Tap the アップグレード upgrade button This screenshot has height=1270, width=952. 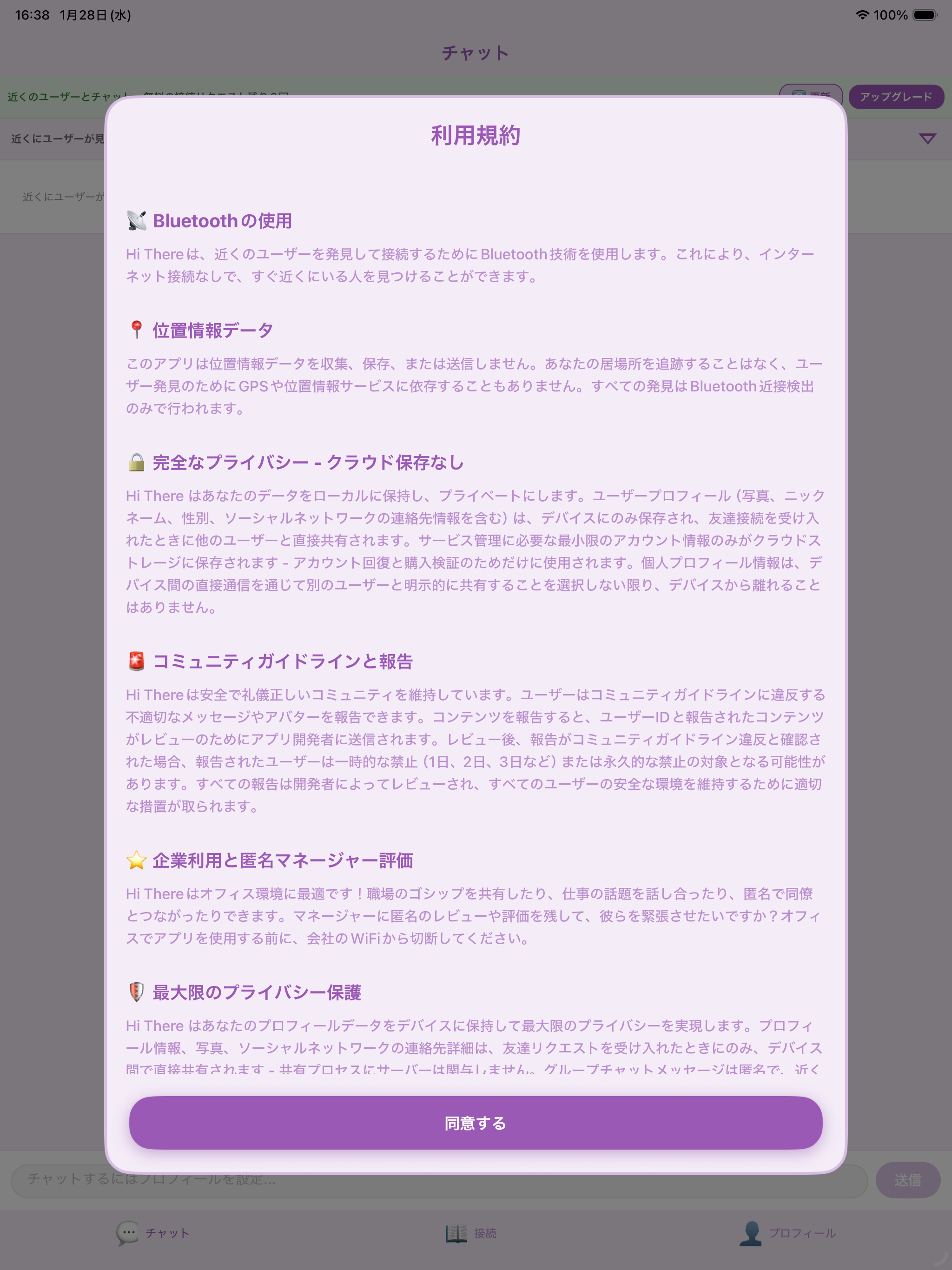[896, 96]
